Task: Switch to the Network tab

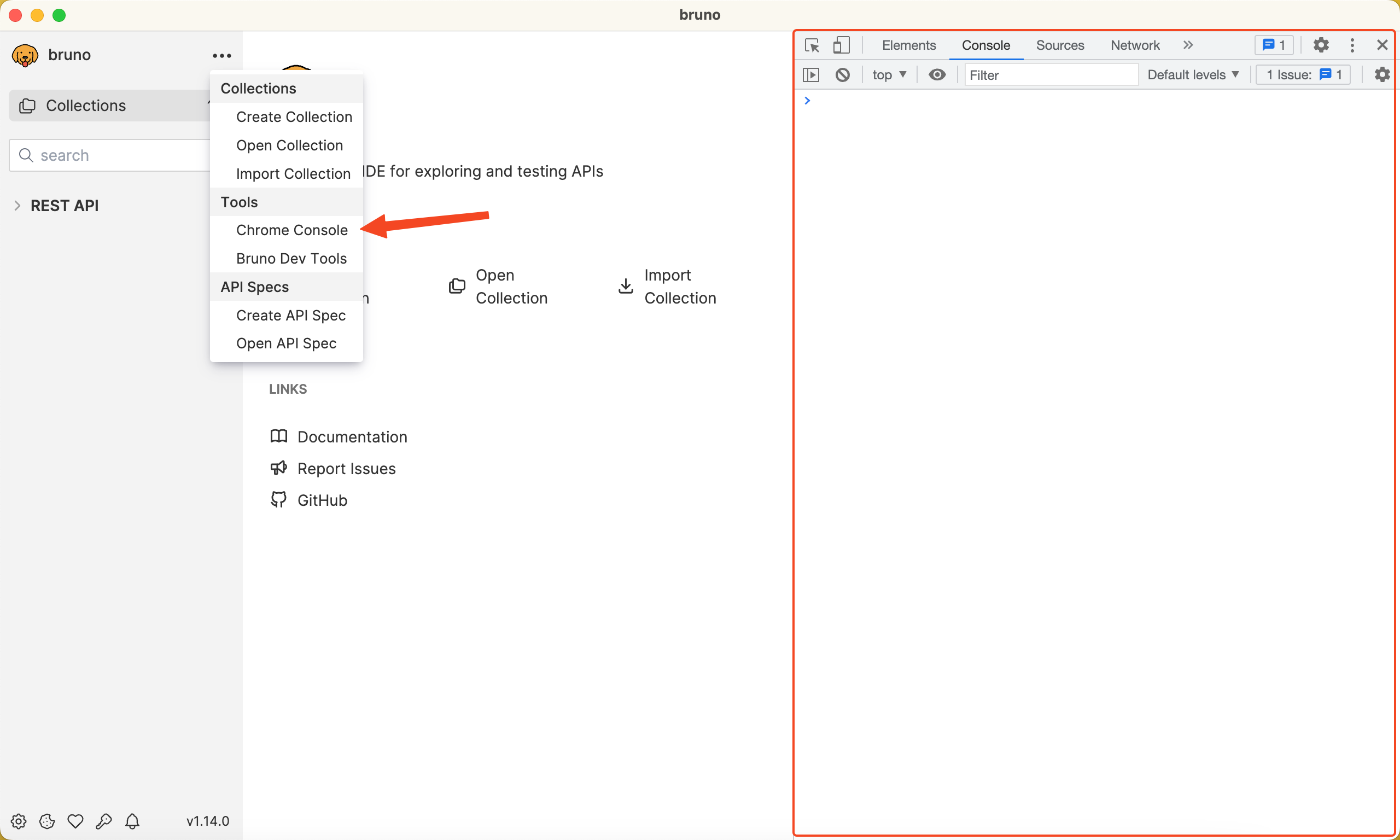Action: click(x=1135, y=45)
